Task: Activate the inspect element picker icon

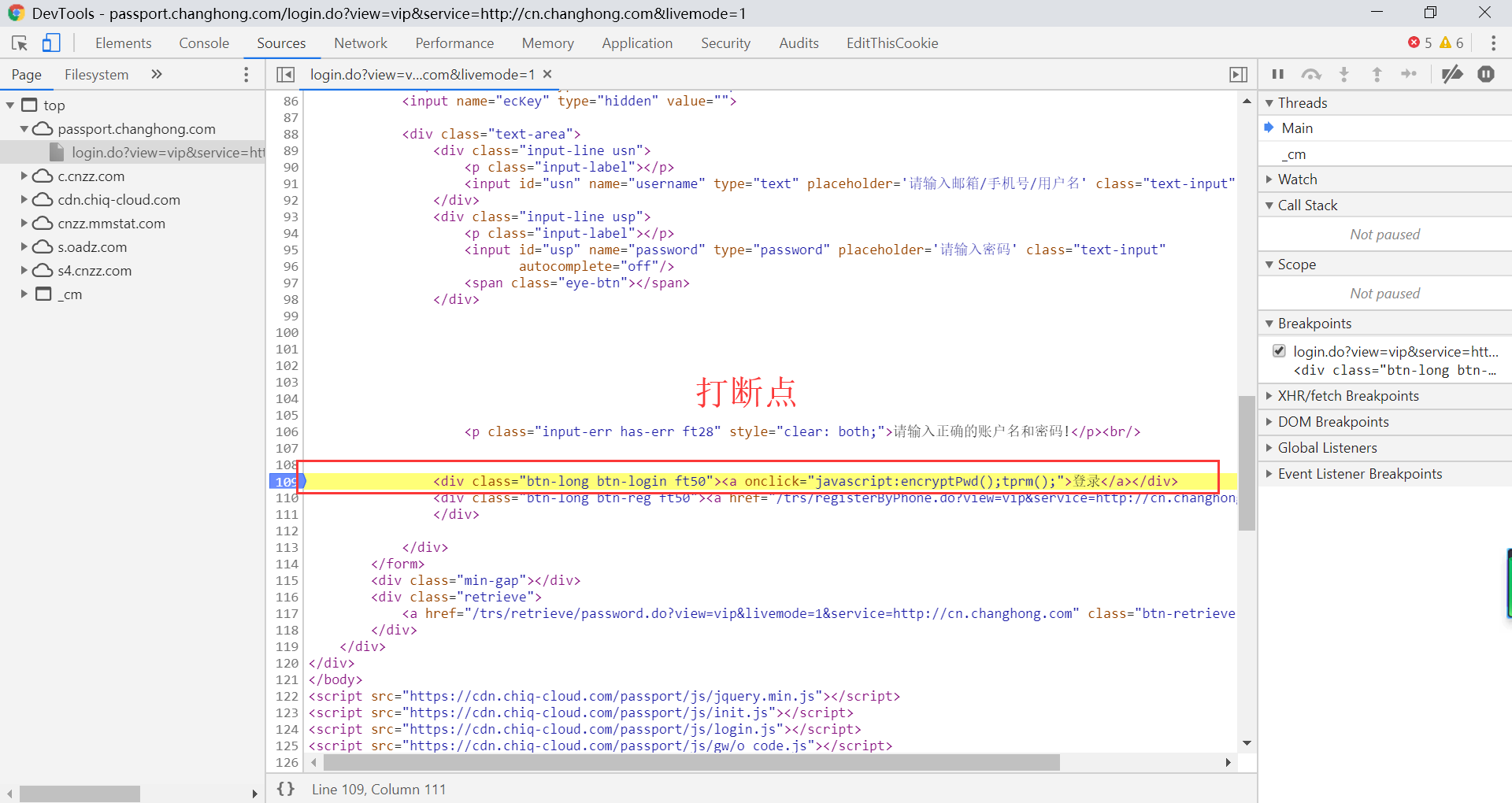Action: coord(20,43)
